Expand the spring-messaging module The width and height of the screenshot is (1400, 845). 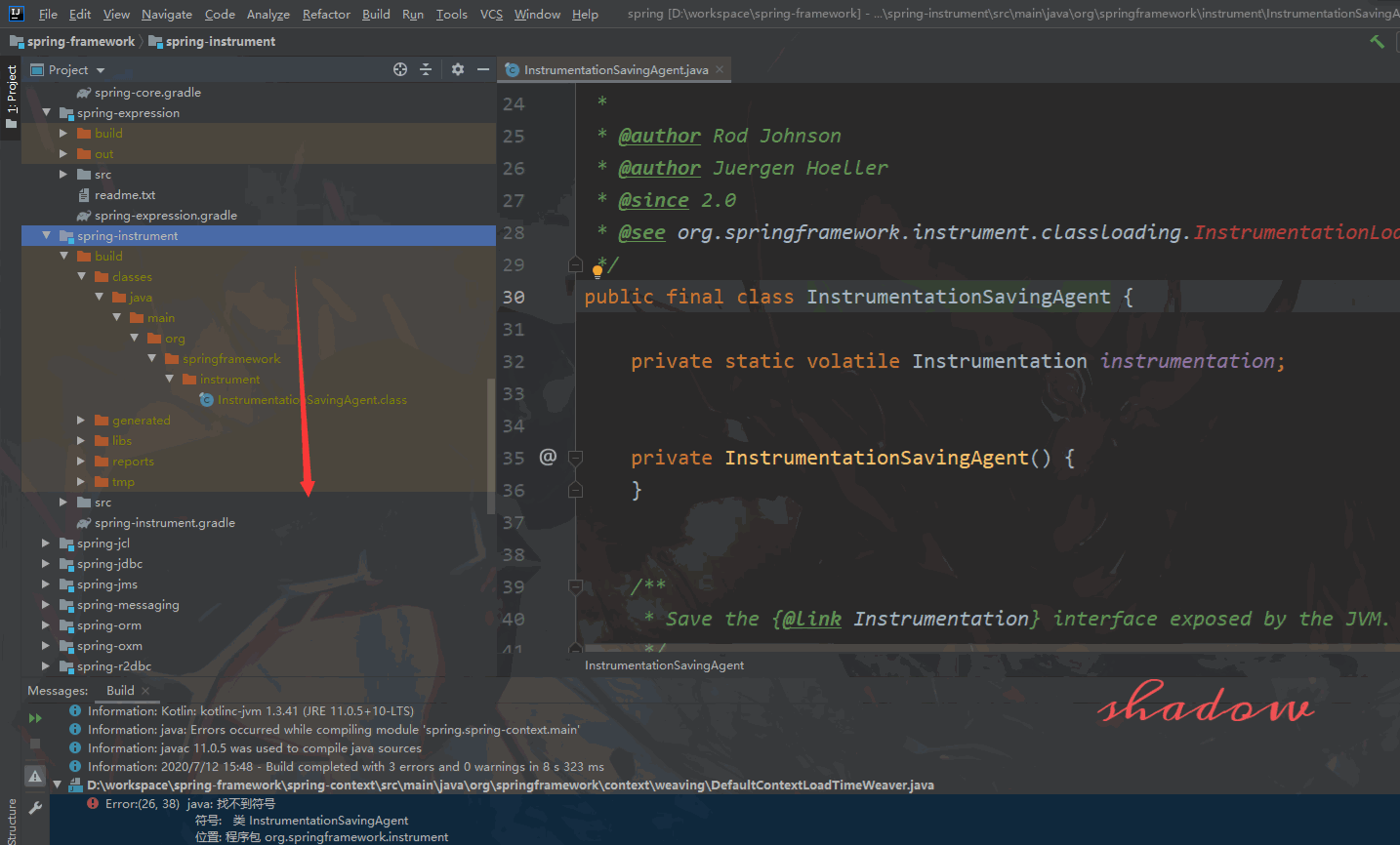click(x=46, y=605)
